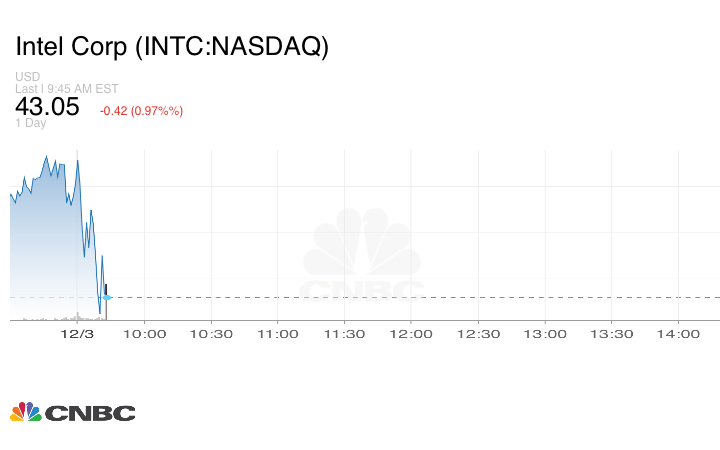
Task: Open the Intel Corp (INTC:NASDAQ) title
Action: tap(172, 47)
